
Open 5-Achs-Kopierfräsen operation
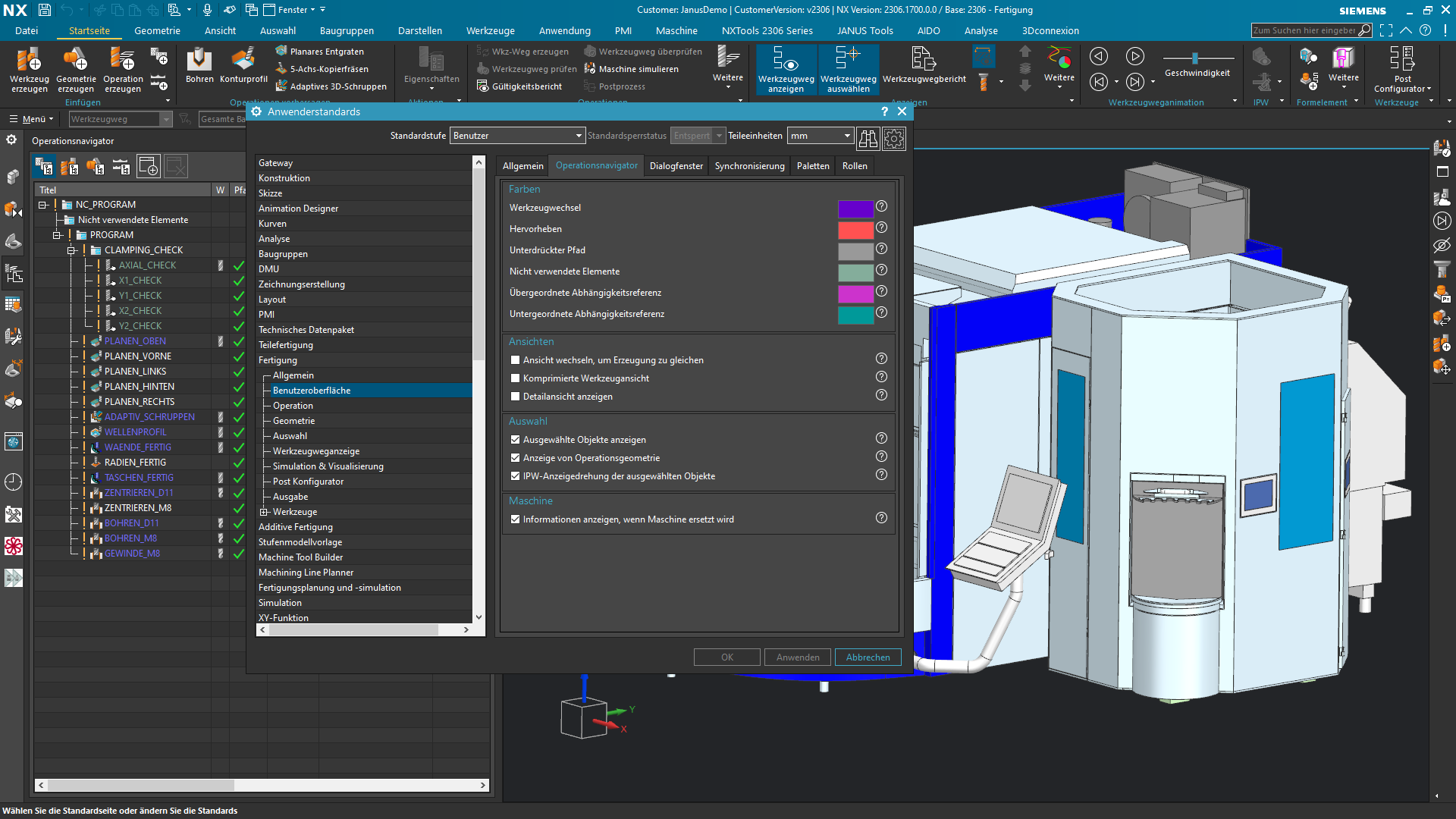pos(322,69)
